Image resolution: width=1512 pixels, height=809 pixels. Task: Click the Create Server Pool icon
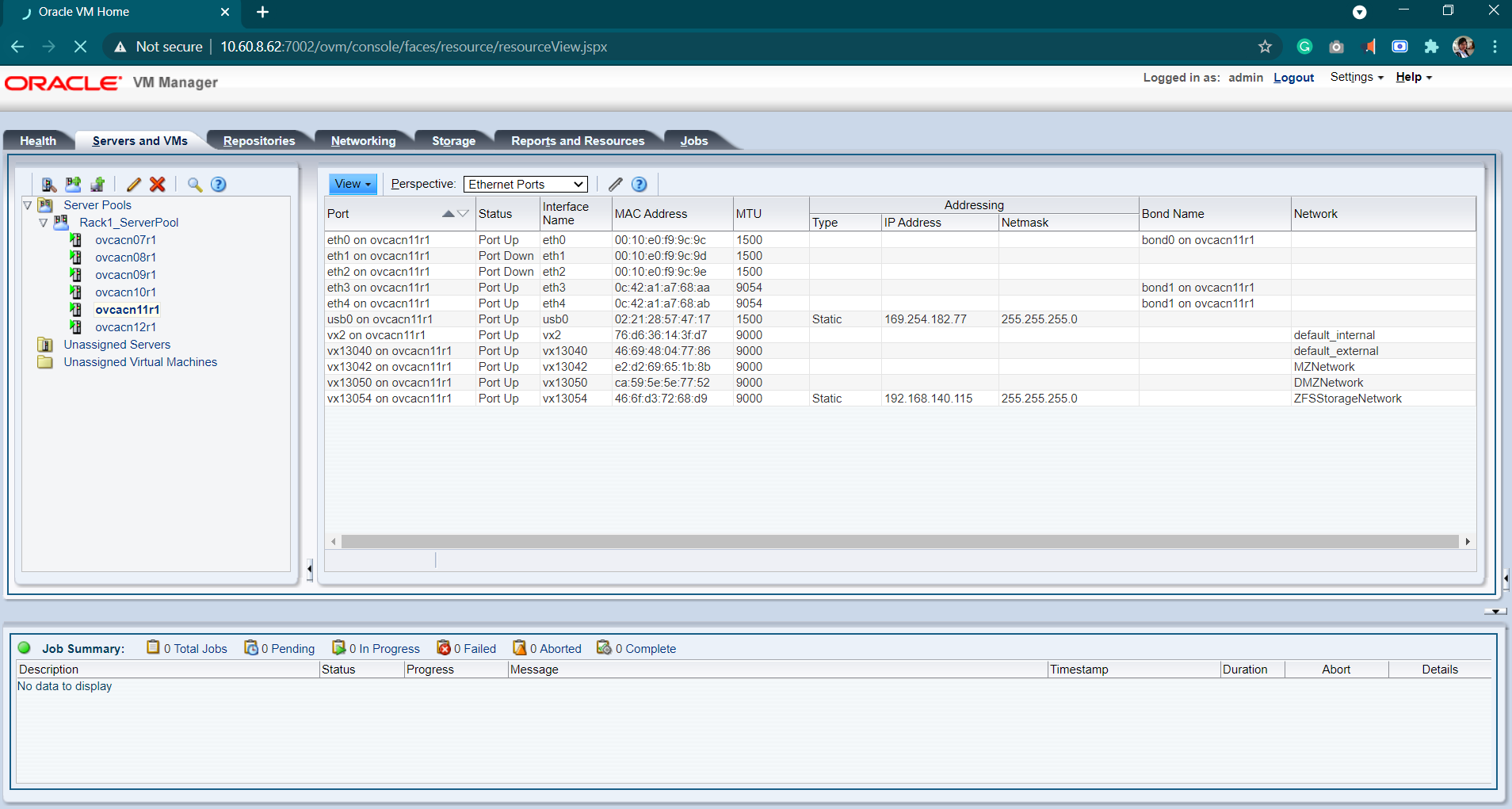coord(74,185)
